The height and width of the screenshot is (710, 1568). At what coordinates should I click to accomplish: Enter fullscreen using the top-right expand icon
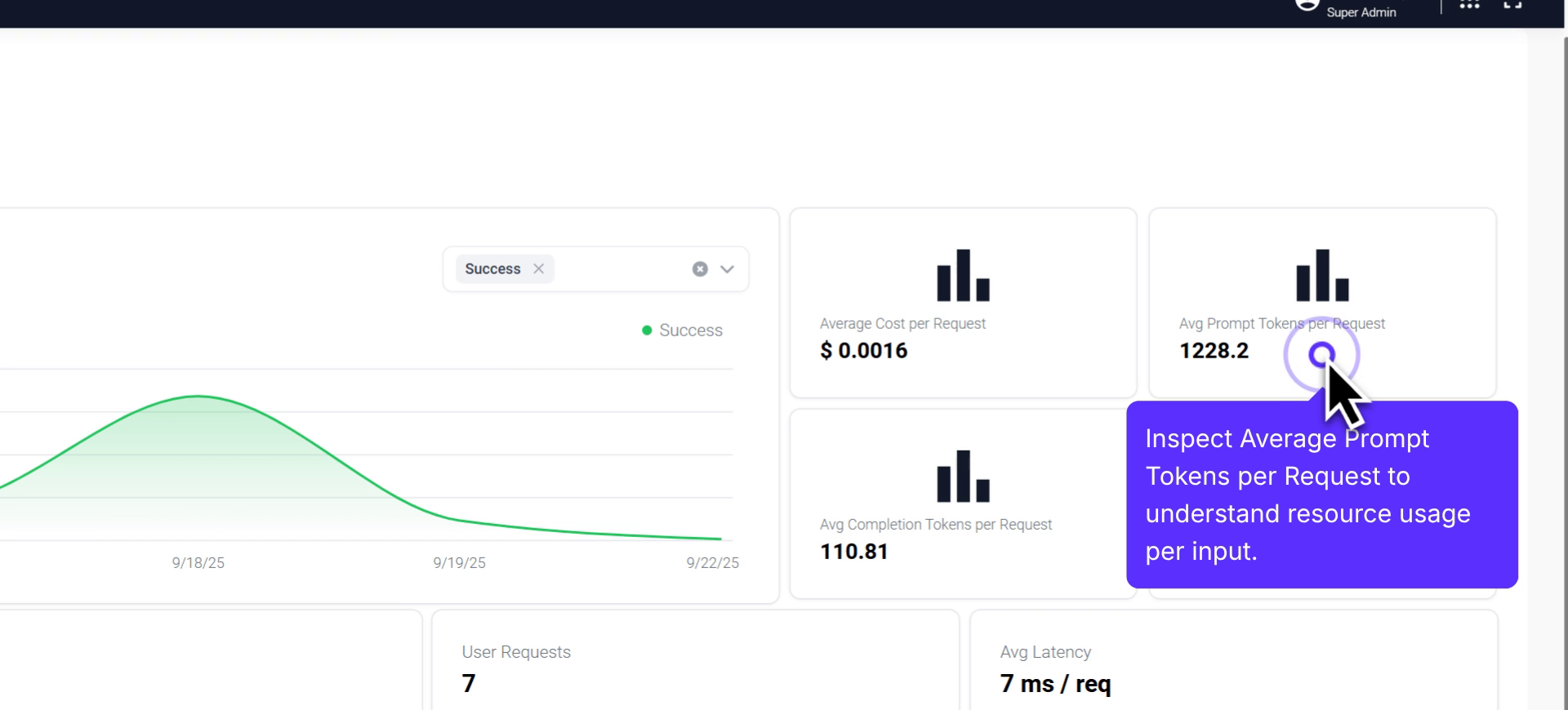(1512, 6)
